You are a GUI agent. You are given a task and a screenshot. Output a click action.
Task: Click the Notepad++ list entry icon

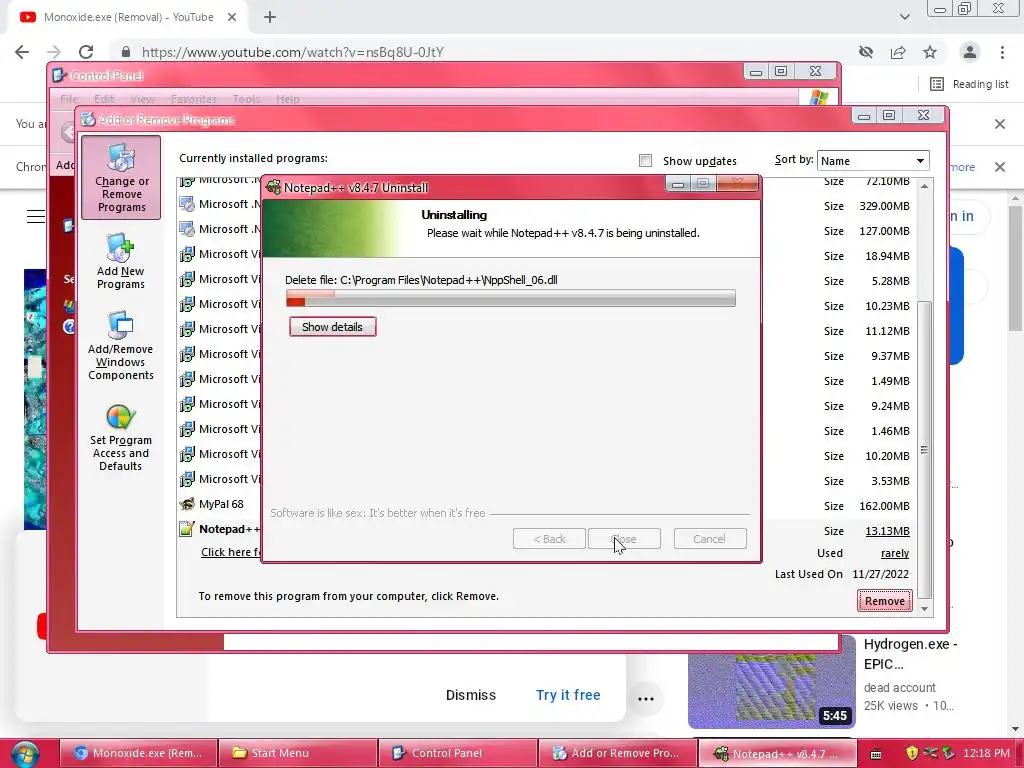(187, 529)
